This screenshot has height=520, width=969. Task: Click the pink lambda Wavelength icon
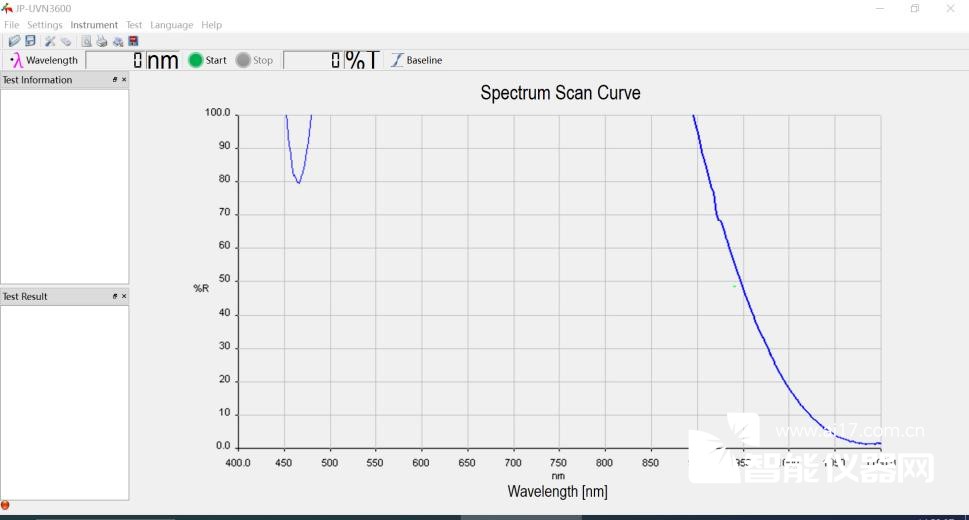pos(16,60)
